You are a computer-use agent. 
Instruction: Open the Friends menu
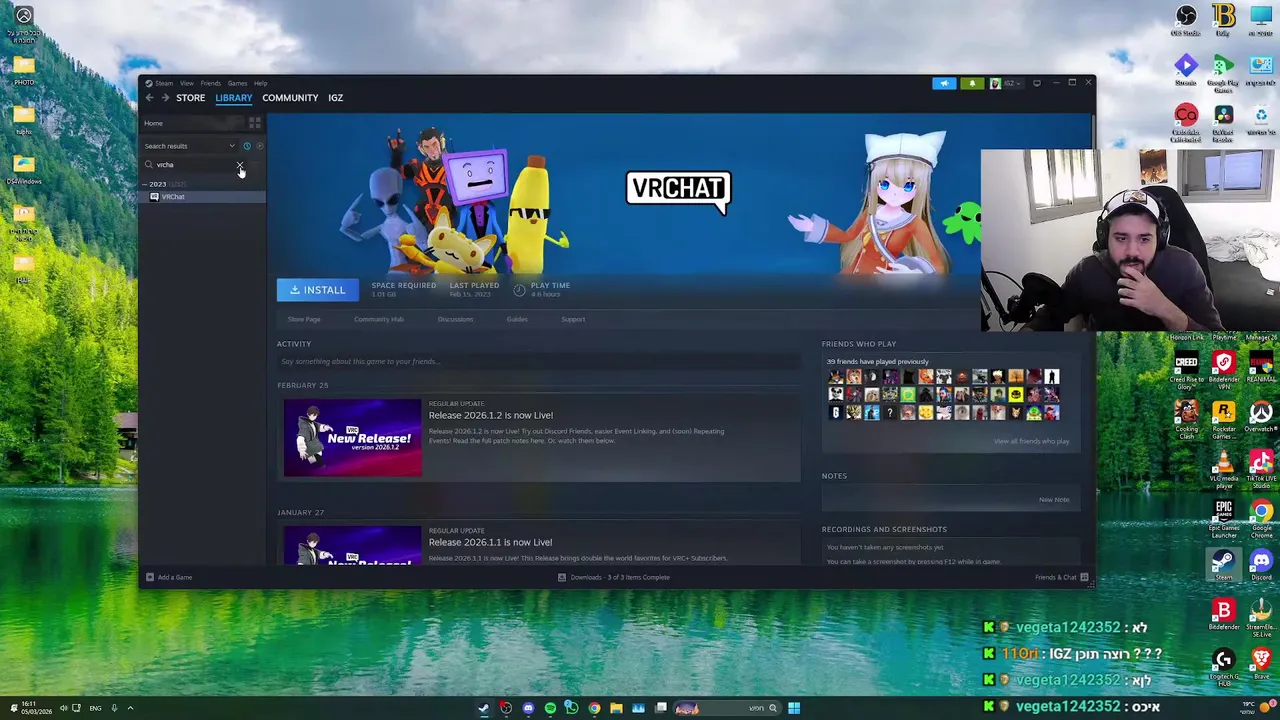tap(210, 83)
